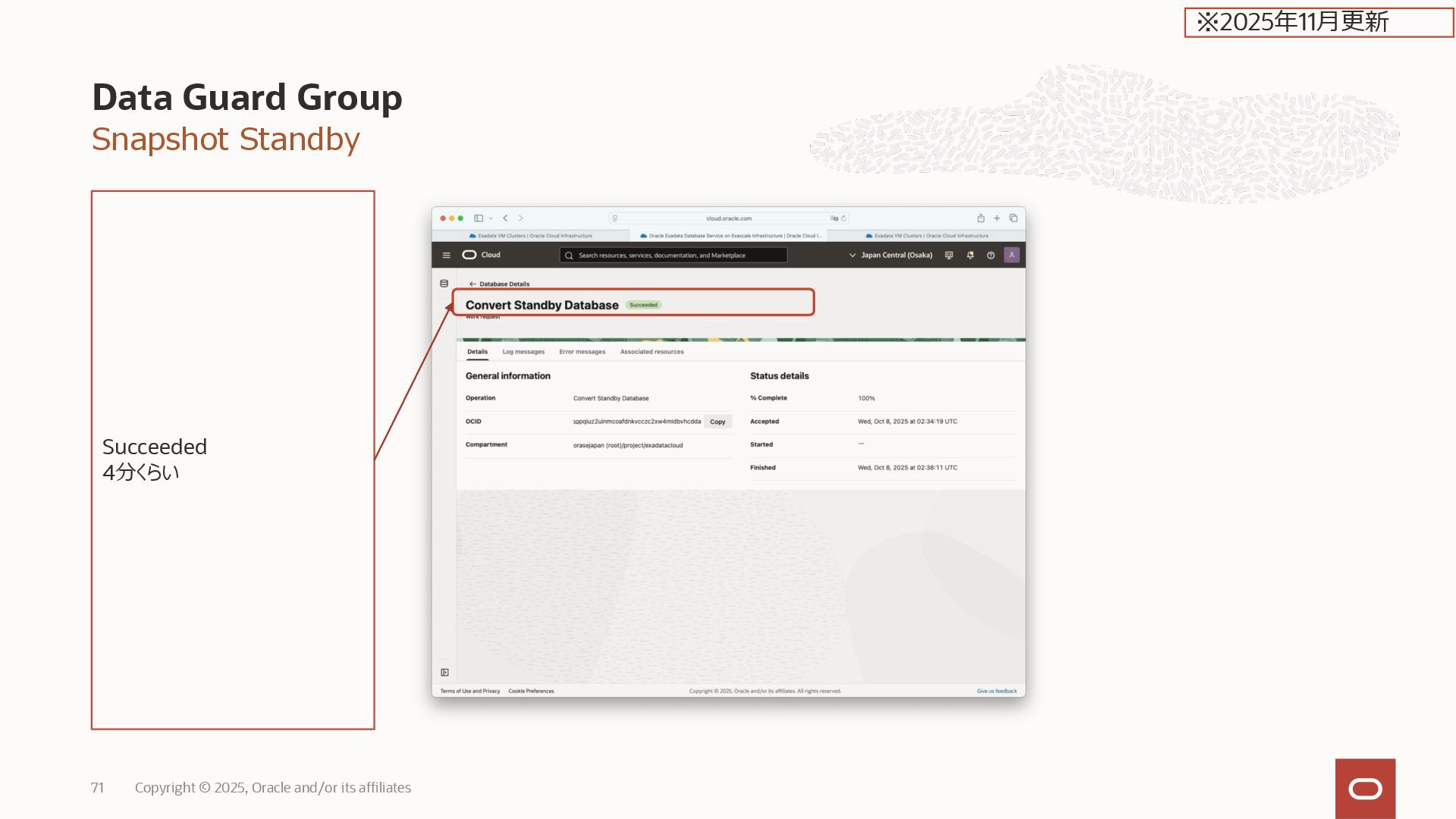
Task: Switch to the Log messages tab
Action: tap(523, 352)
